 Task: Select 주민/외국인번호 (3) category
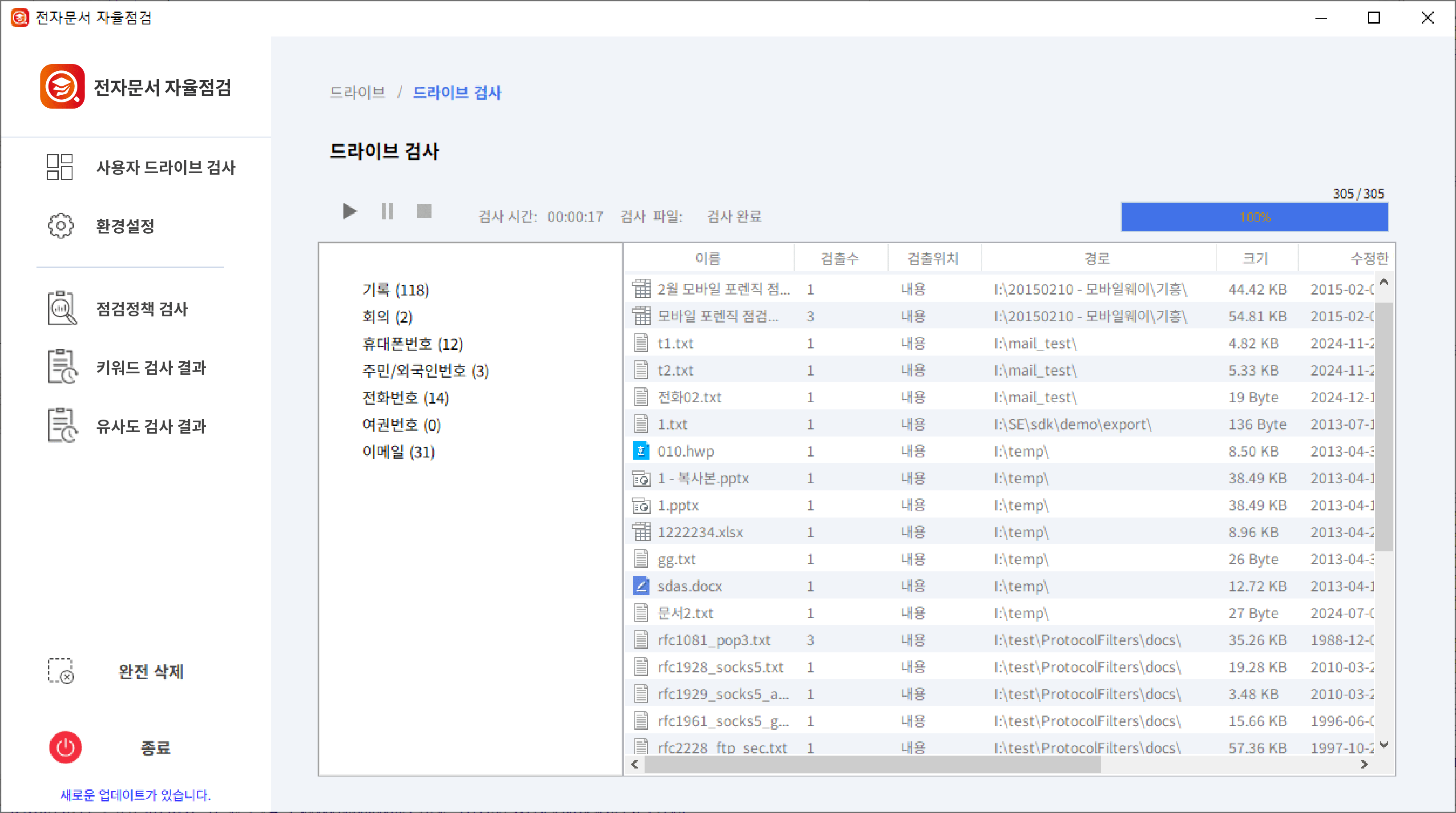pyautogui.click(x=426, y=371)
